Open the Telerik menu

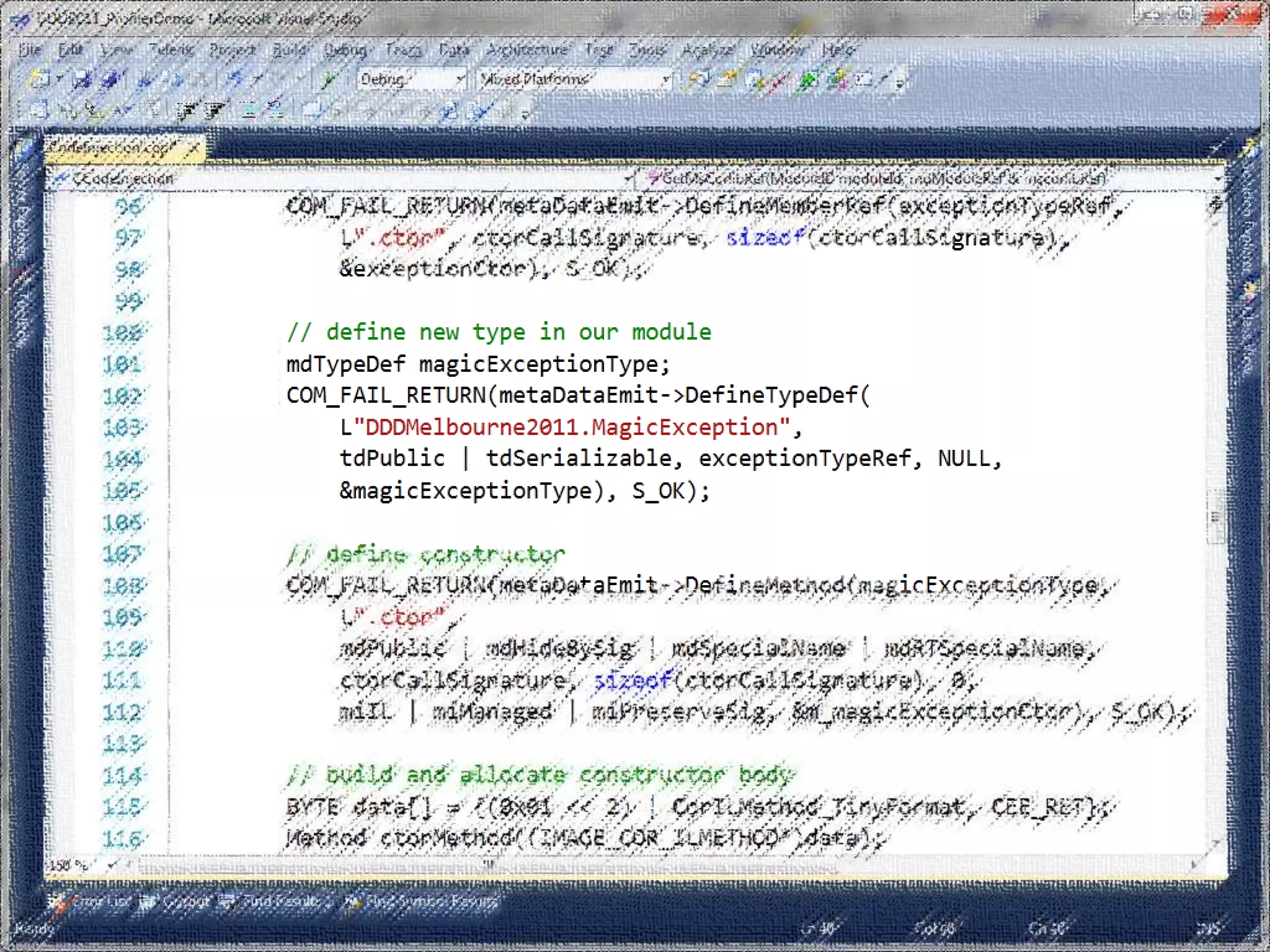pos(172,50)
